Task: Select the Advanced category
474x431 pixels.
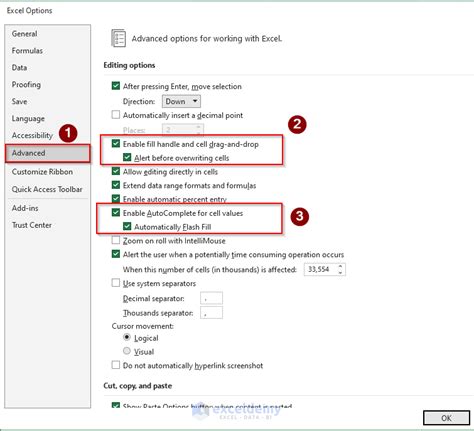Action: 48,153
